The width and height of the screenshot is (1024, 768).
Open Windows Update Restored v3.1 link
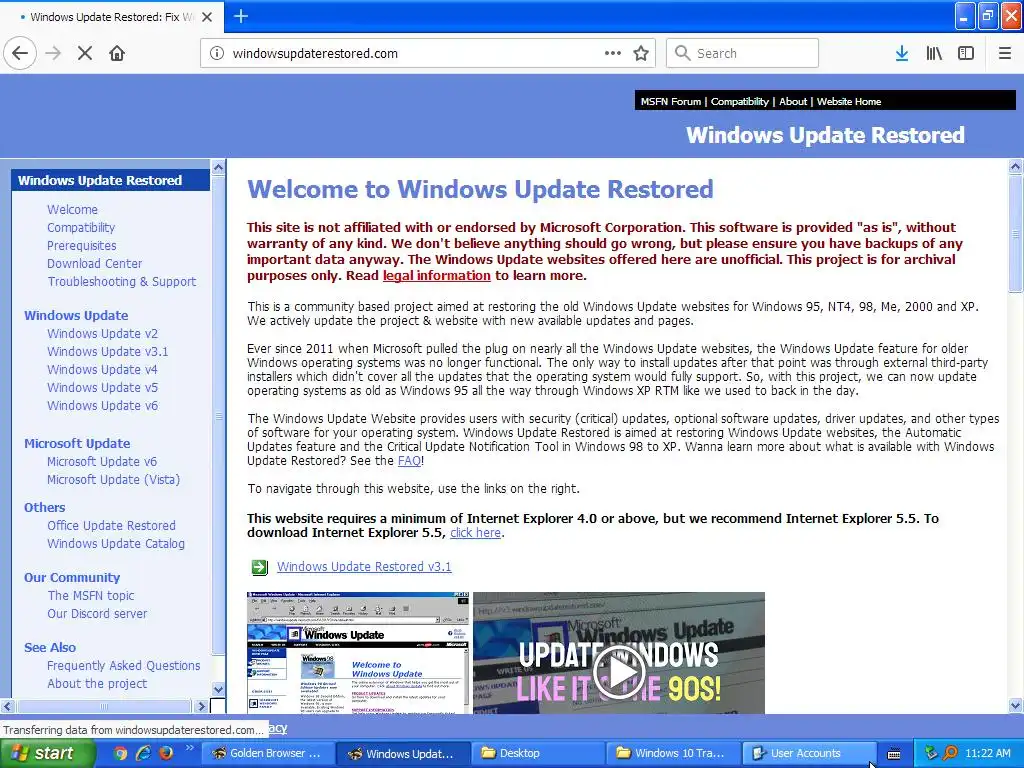coord(364,567)
